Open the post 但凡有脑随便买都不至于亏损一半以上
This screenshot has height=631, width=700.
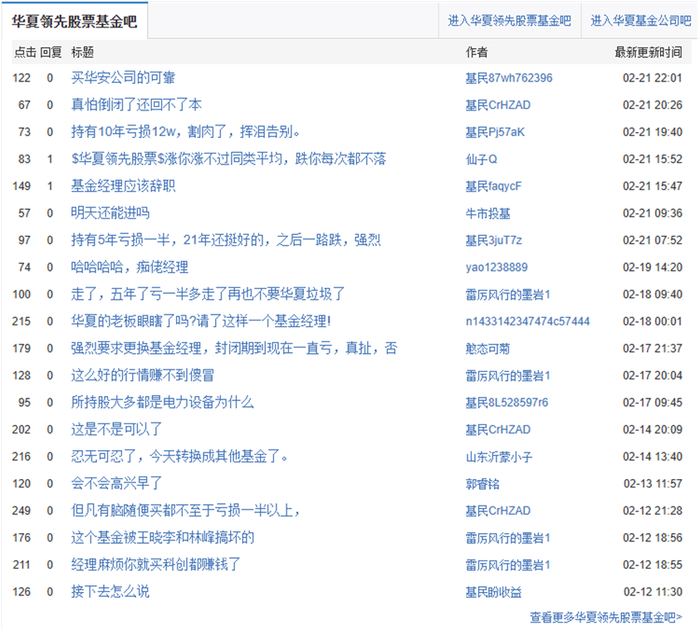coord(185,510)
